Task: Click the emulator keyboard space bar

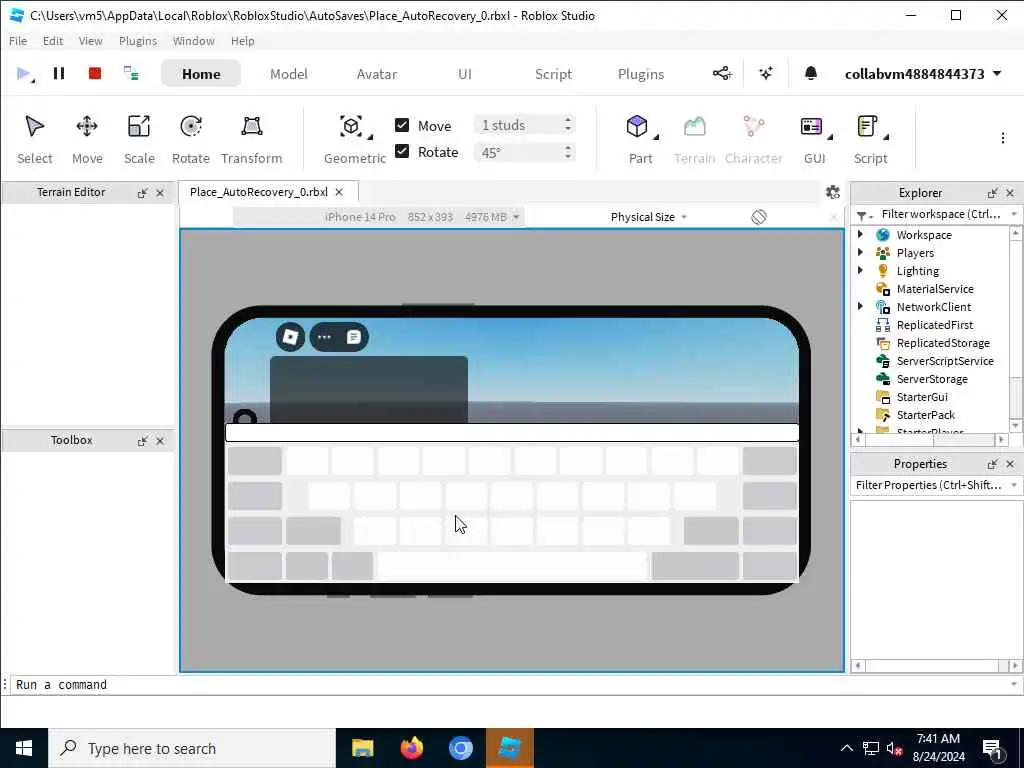Action: pos(512,566)
